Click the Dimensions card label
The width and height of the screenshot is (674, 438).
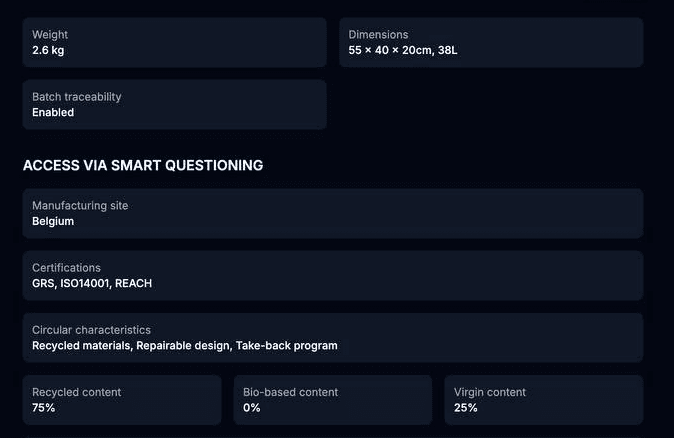[x=378, y=34]
